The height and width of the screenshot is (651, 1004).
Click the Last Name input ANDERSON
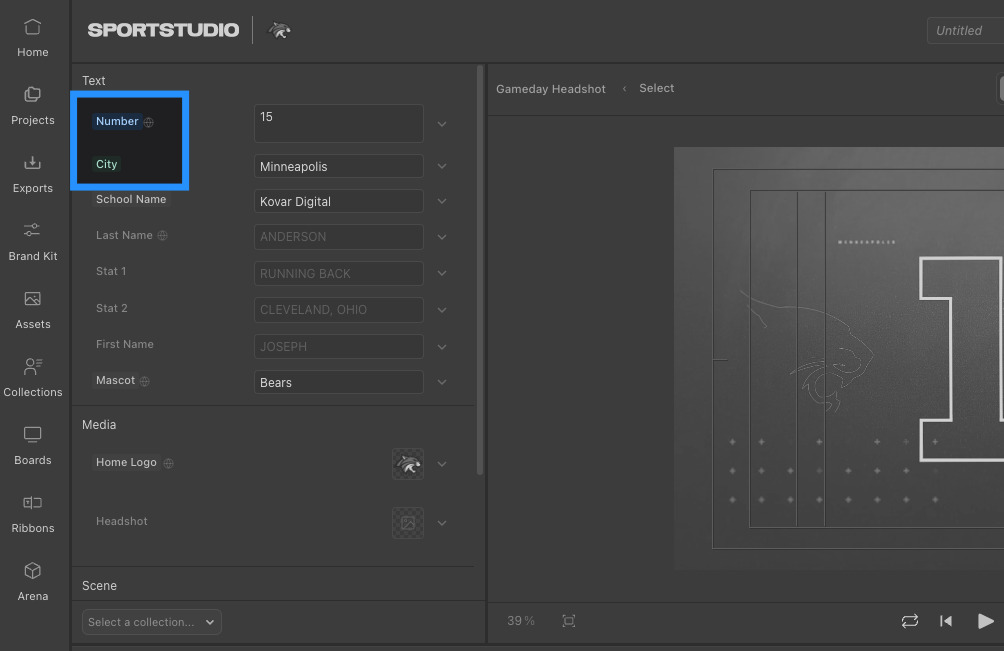click(339, 237)
